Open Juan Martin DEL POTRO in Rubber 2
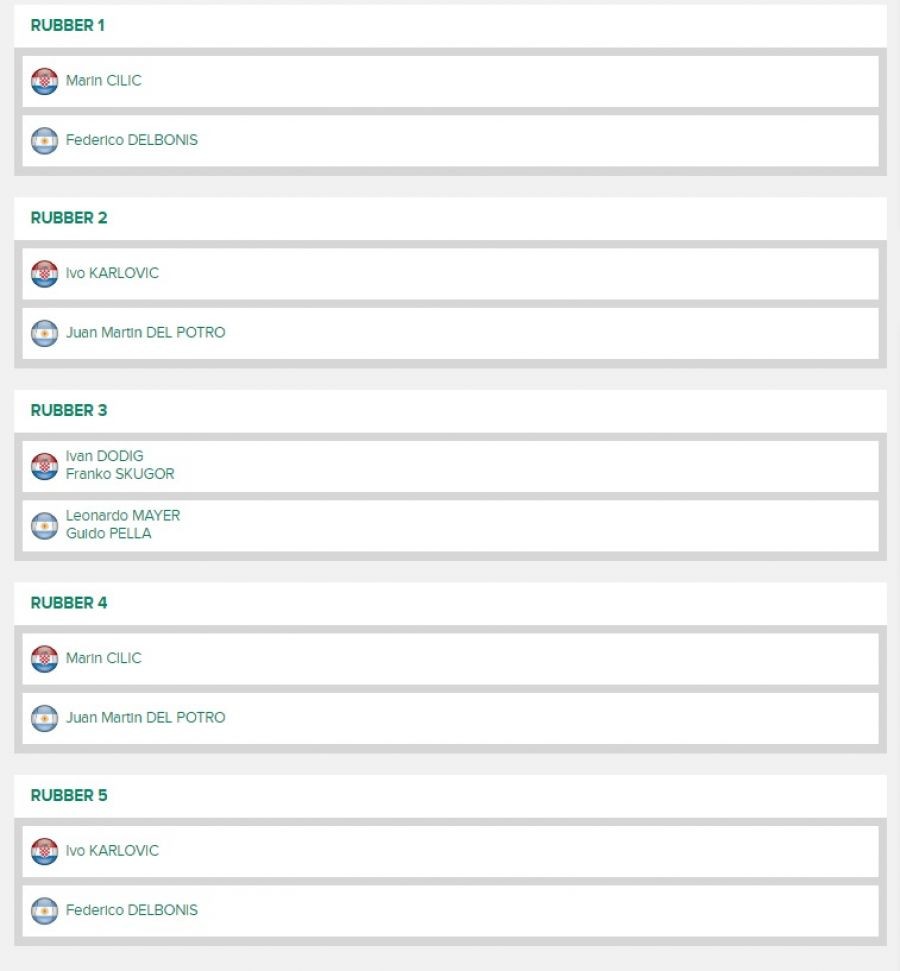The height and width of the screenshot is (971, 900). tap(146, 333)
